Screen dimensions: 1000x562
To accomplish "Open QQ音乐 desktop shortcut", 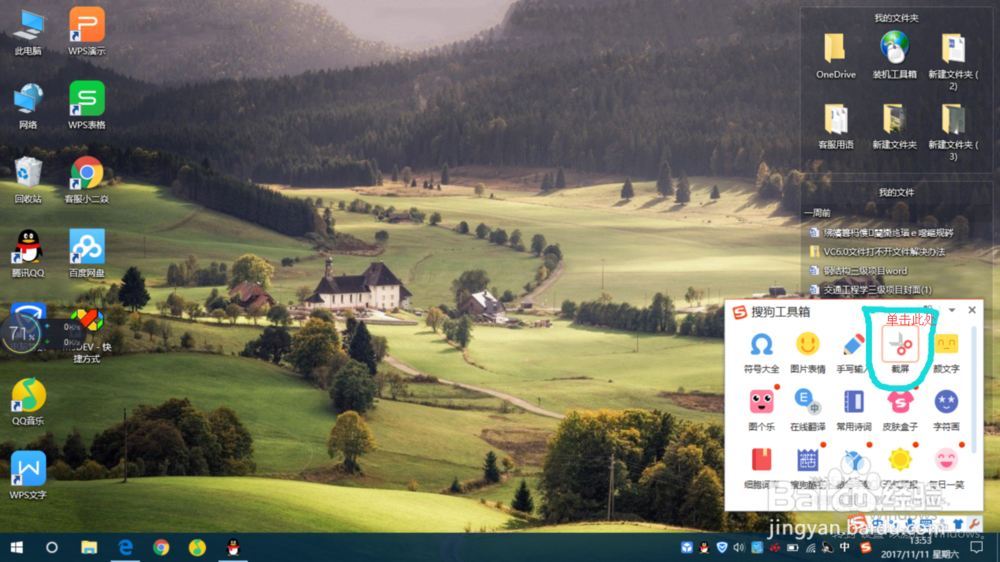I will pos(28,402).
